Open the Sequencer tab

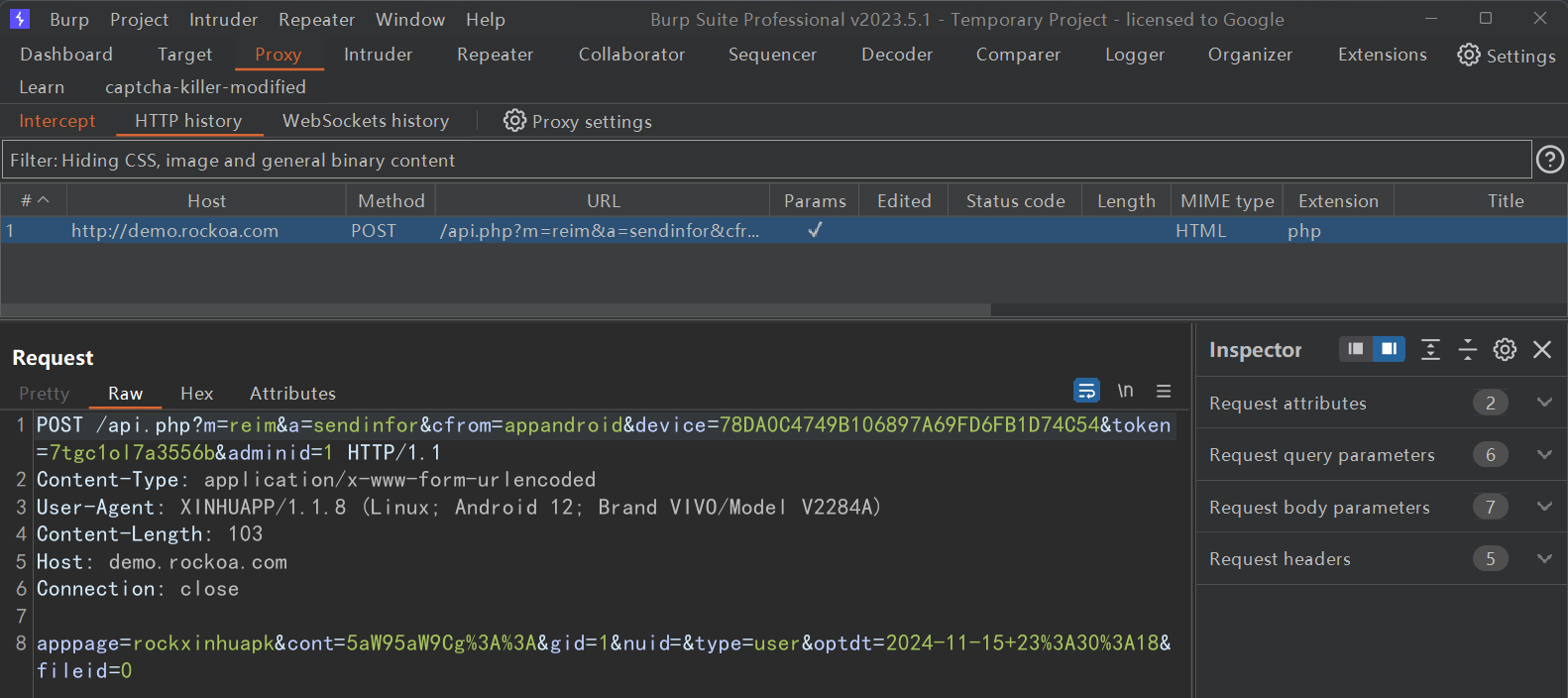point(772,55)
